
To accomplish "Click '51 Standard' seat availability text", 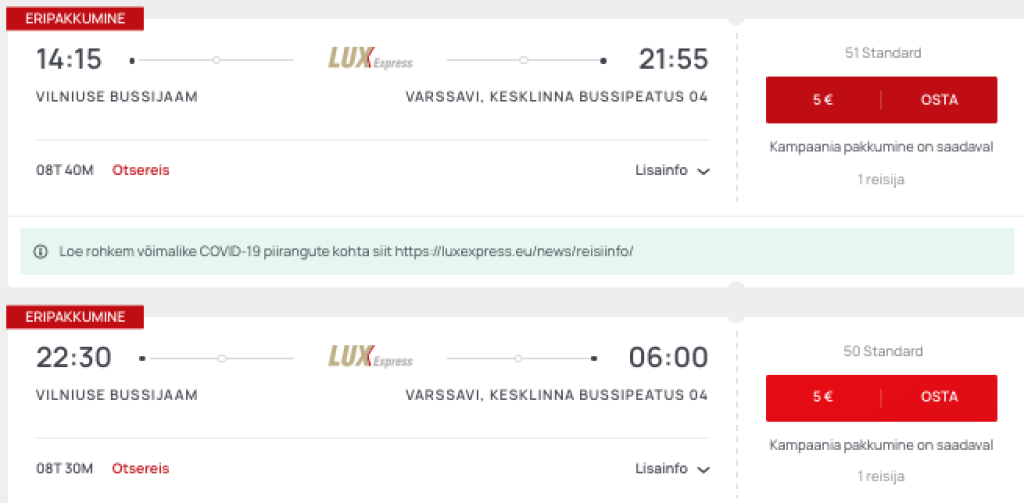I will click(x=881, y=53).
